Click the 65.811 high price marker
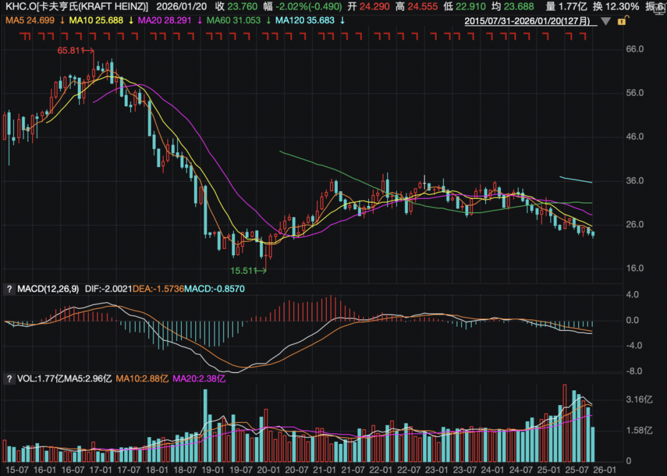Image resolution: width=667 pixels, height=476 pixels. (x=72, y=50)
